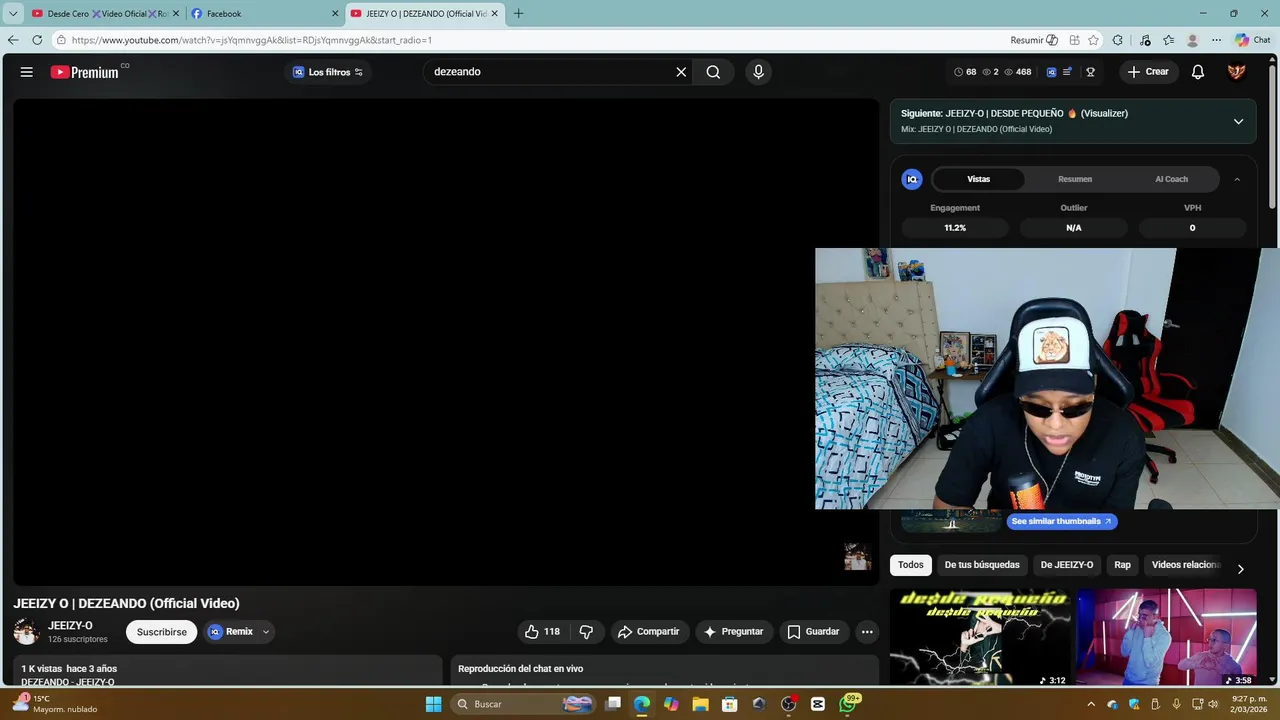
Task: Click the Windows taskbar Buscar search box
Action: [x=522, y=704]
